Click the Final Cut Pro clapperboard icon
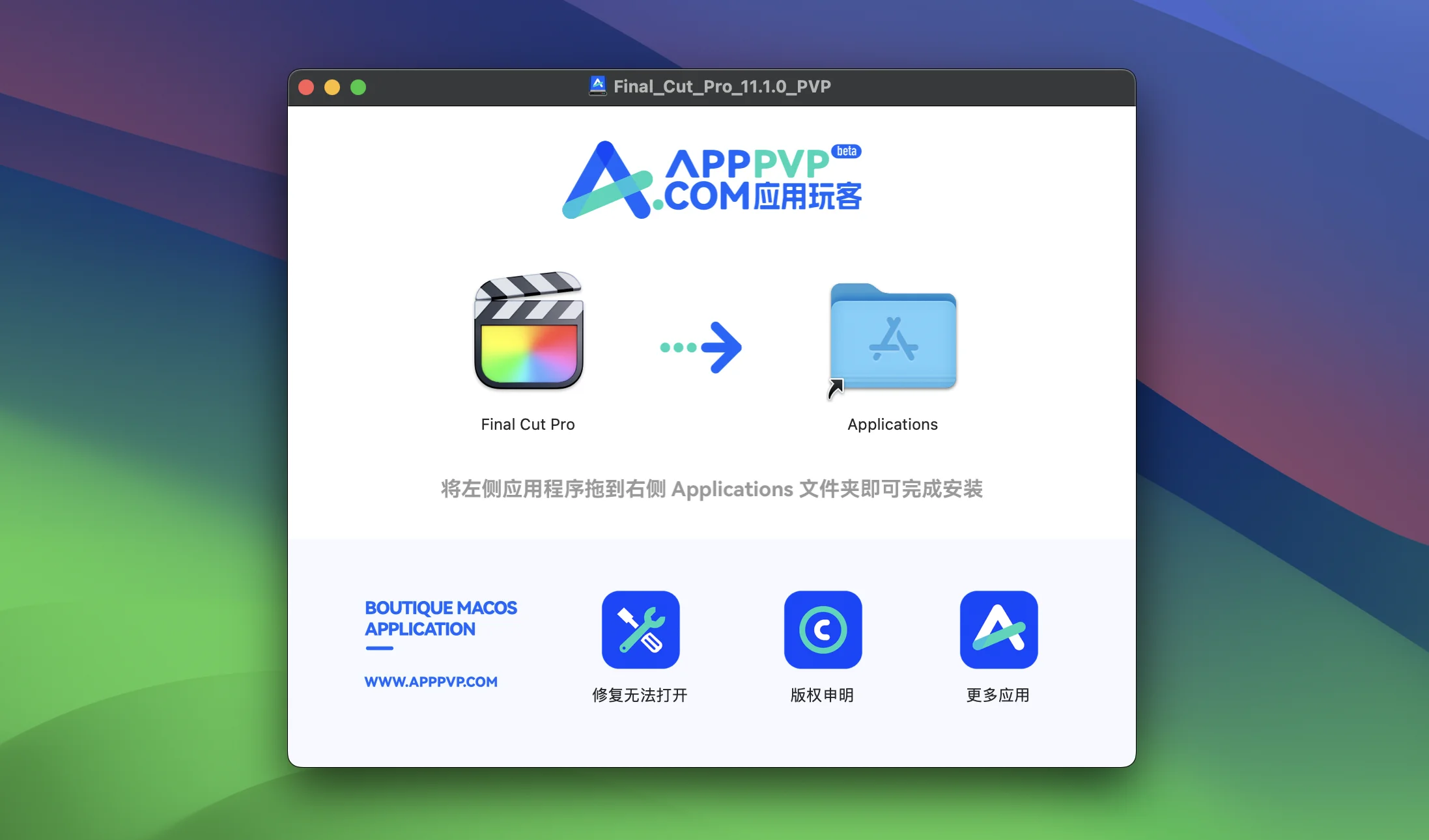1429x840 pixels. point(529,331)
